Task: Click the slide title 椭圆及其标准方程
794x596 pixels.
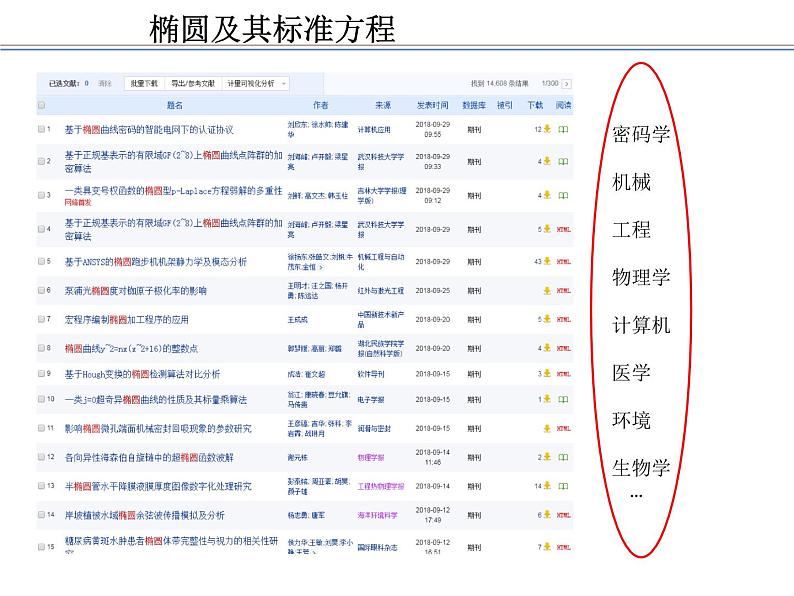Action: [272, 29]
